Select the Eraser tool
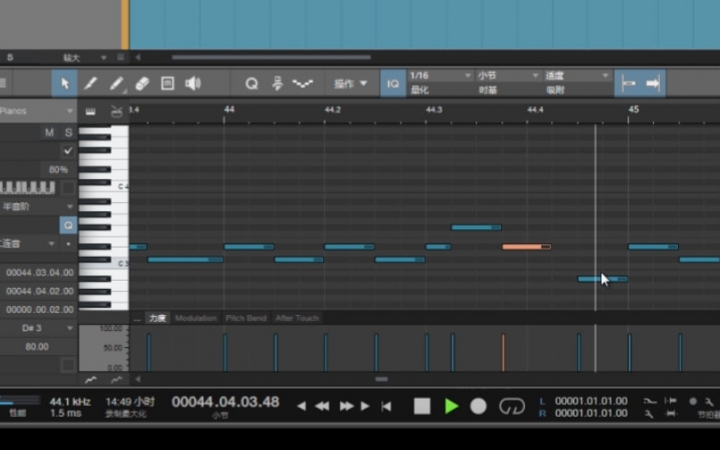The height and width of the screenshot is (450, 720). pyautogui.click(x=142, y=84)
